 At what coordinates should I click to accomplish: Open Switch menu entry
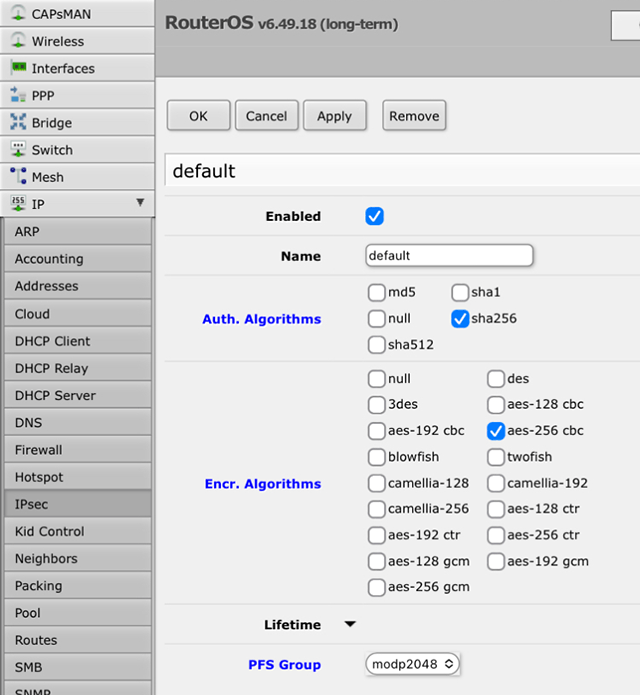pyautogui.click(x=77, y=149)
